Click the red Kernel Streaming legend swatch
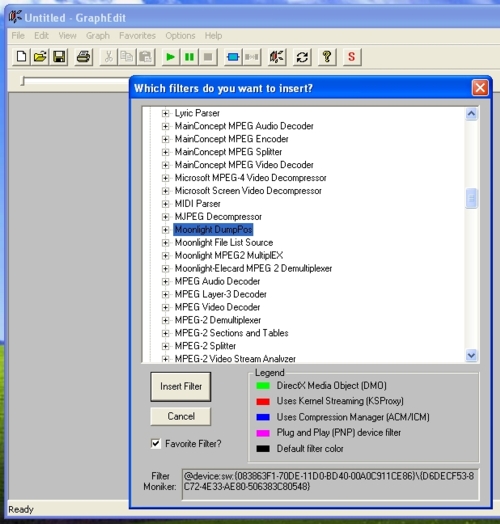500x524 pixels. coord(263,402)
